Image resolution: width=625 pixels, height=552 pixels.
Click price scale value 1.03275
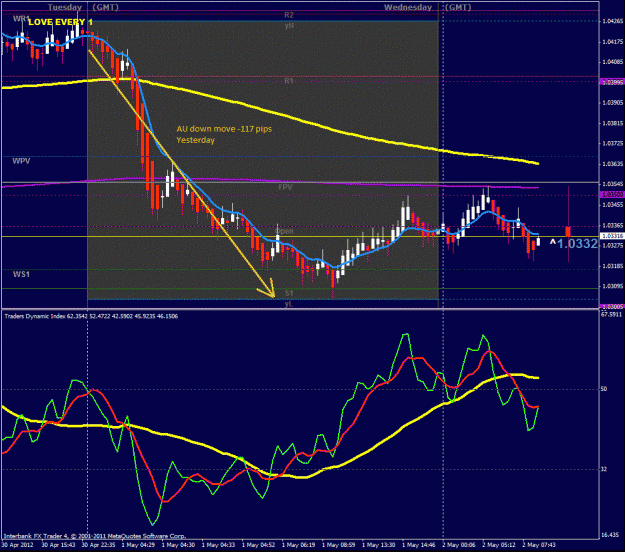pyautogui.click(x=612, y=246)
